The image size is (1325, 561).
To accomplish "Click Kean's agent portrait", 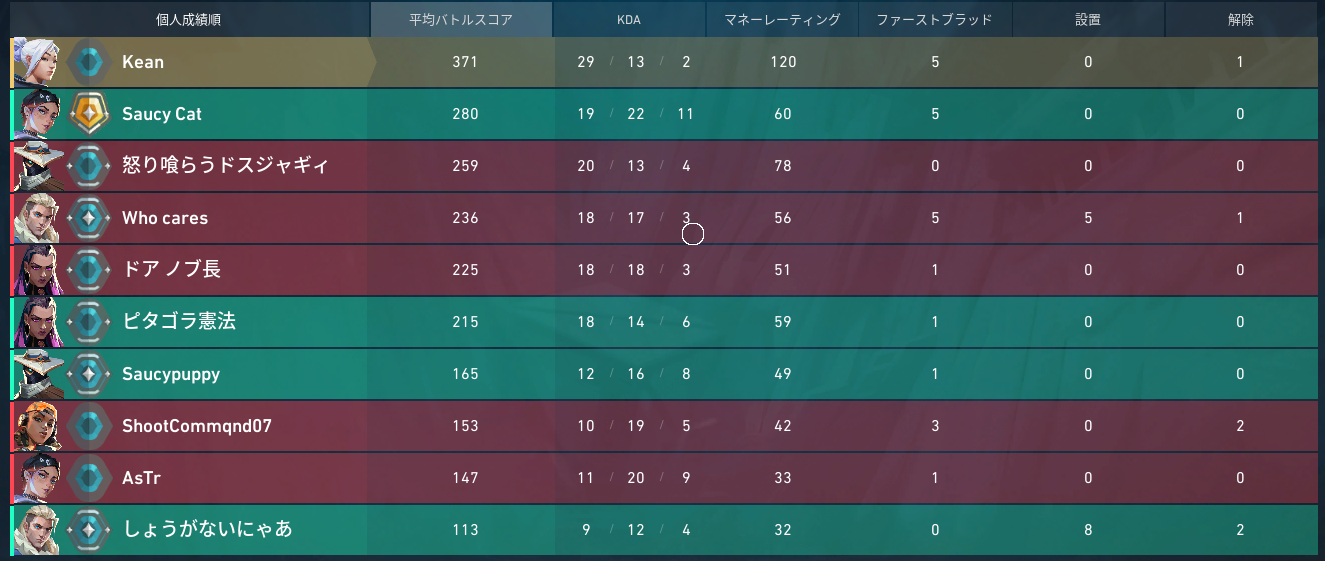I will tap(37, 62).
